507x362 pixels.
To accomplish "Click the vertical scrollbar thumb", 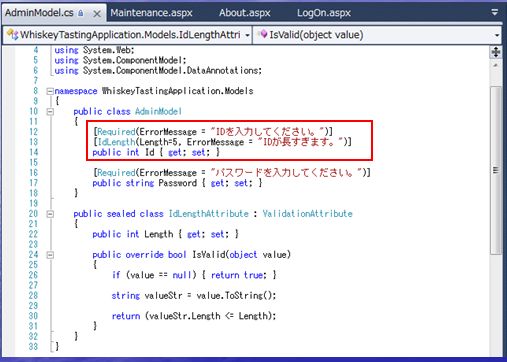I will tap(496, 170).
